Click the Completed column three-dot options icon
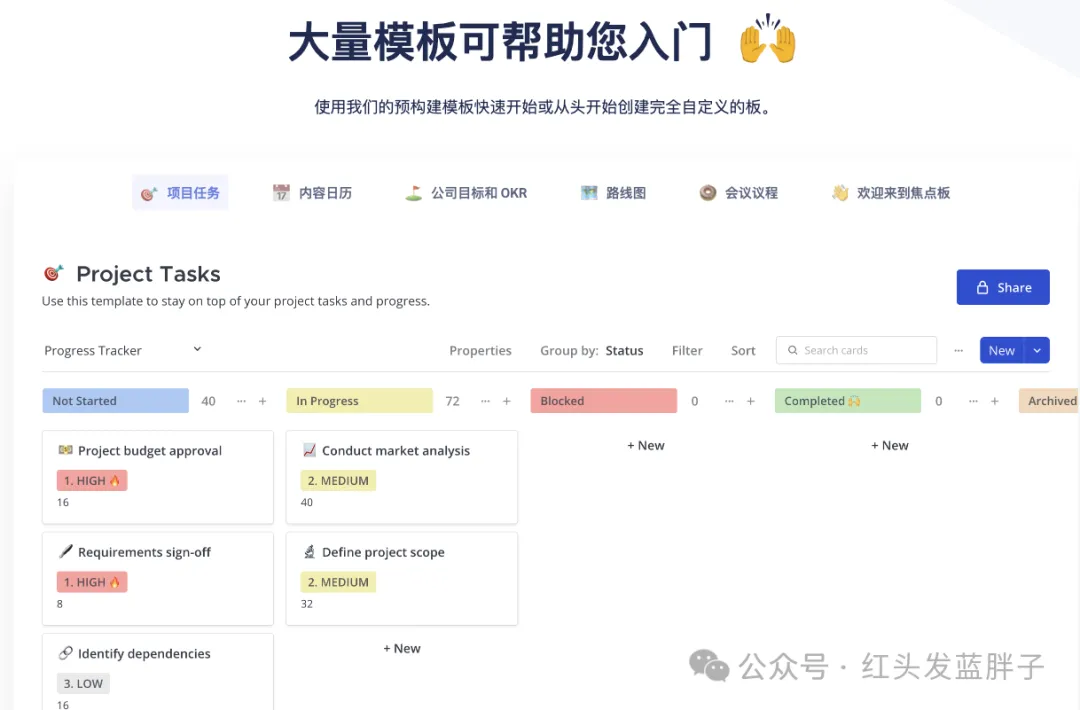 (973, 401)
